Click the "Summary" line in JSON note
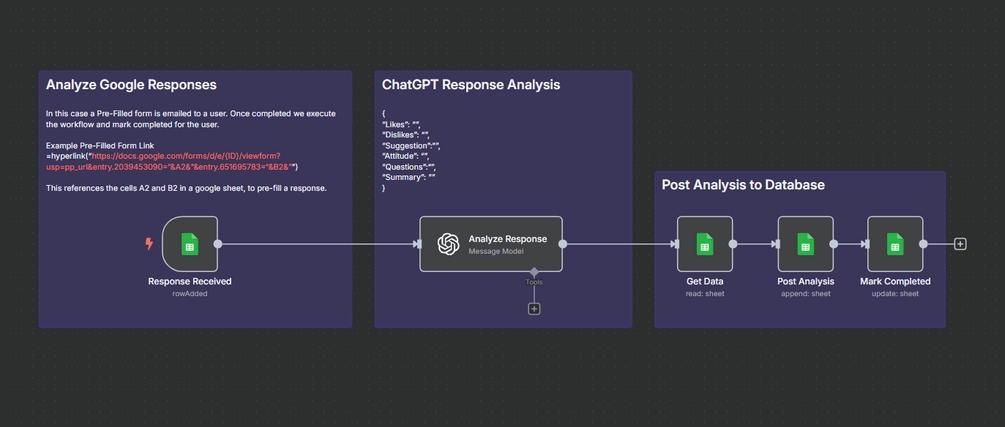Screen dimensions: 1005x427 (409, 178)
